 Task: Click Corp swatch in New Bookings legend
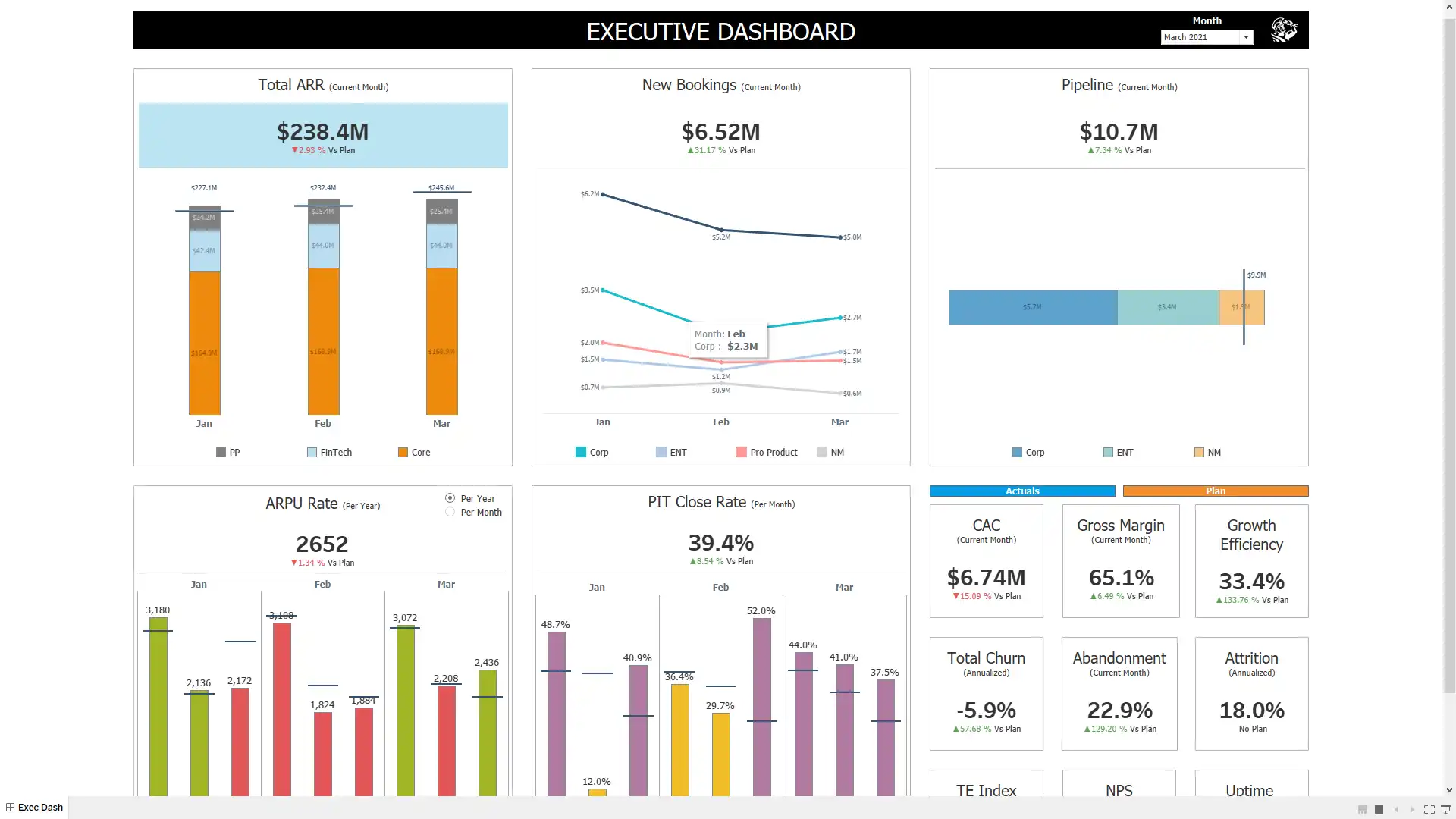581,452
